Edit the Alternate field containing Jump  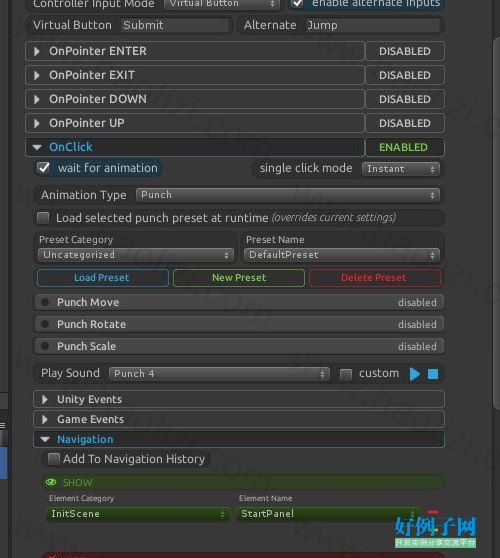373,25
